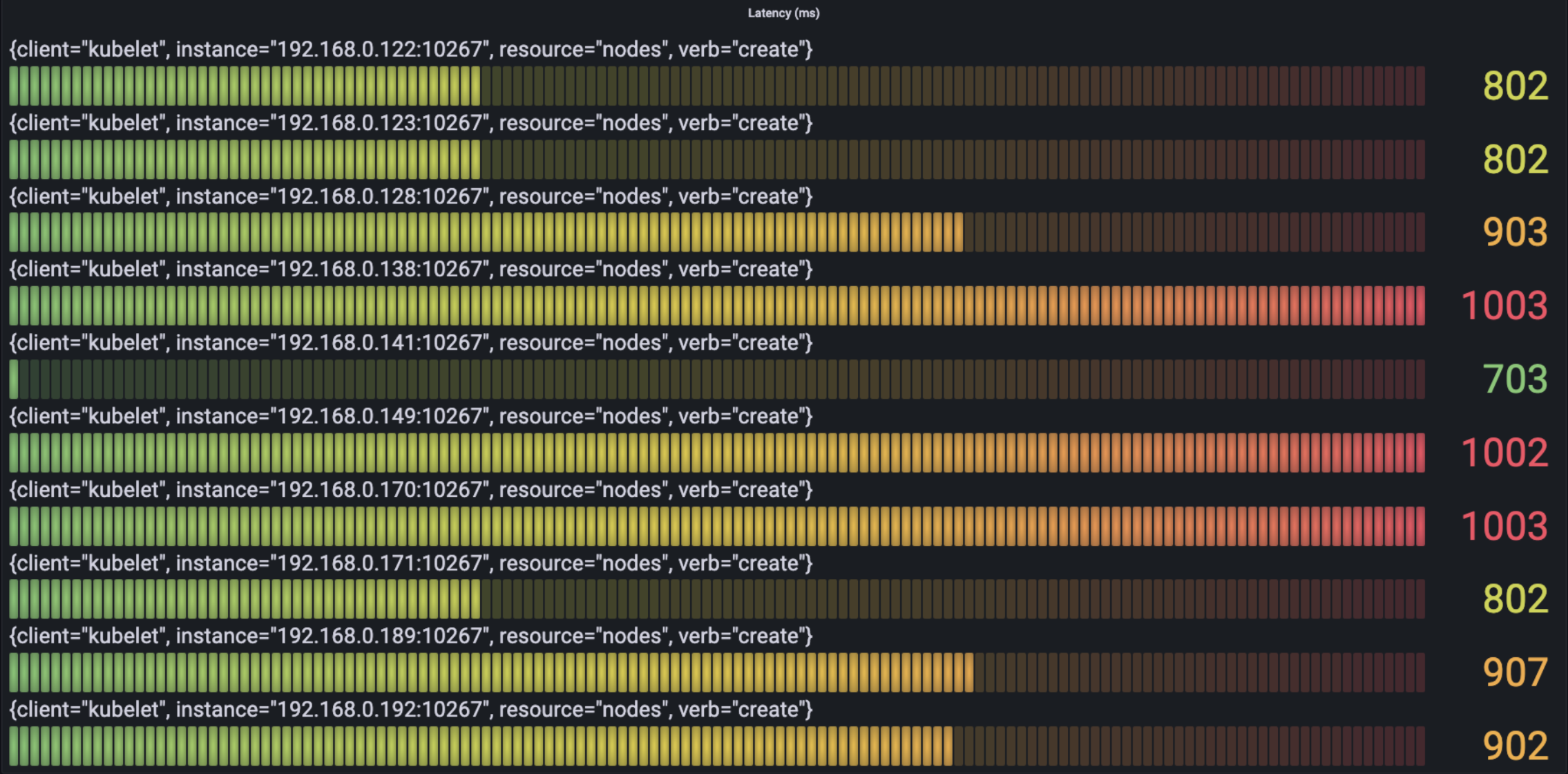Click the 192.168.0.123 series label

coord(411,123)
